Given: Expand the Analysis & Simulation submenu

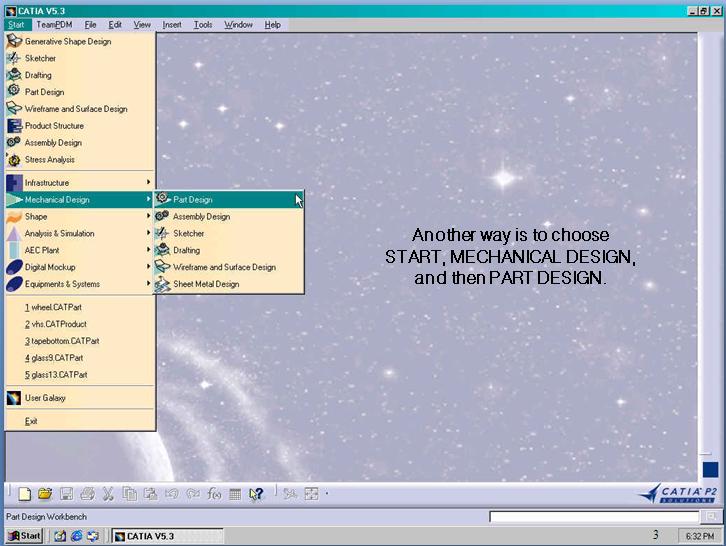Looking at the screenshot, I should pos(59,234).
